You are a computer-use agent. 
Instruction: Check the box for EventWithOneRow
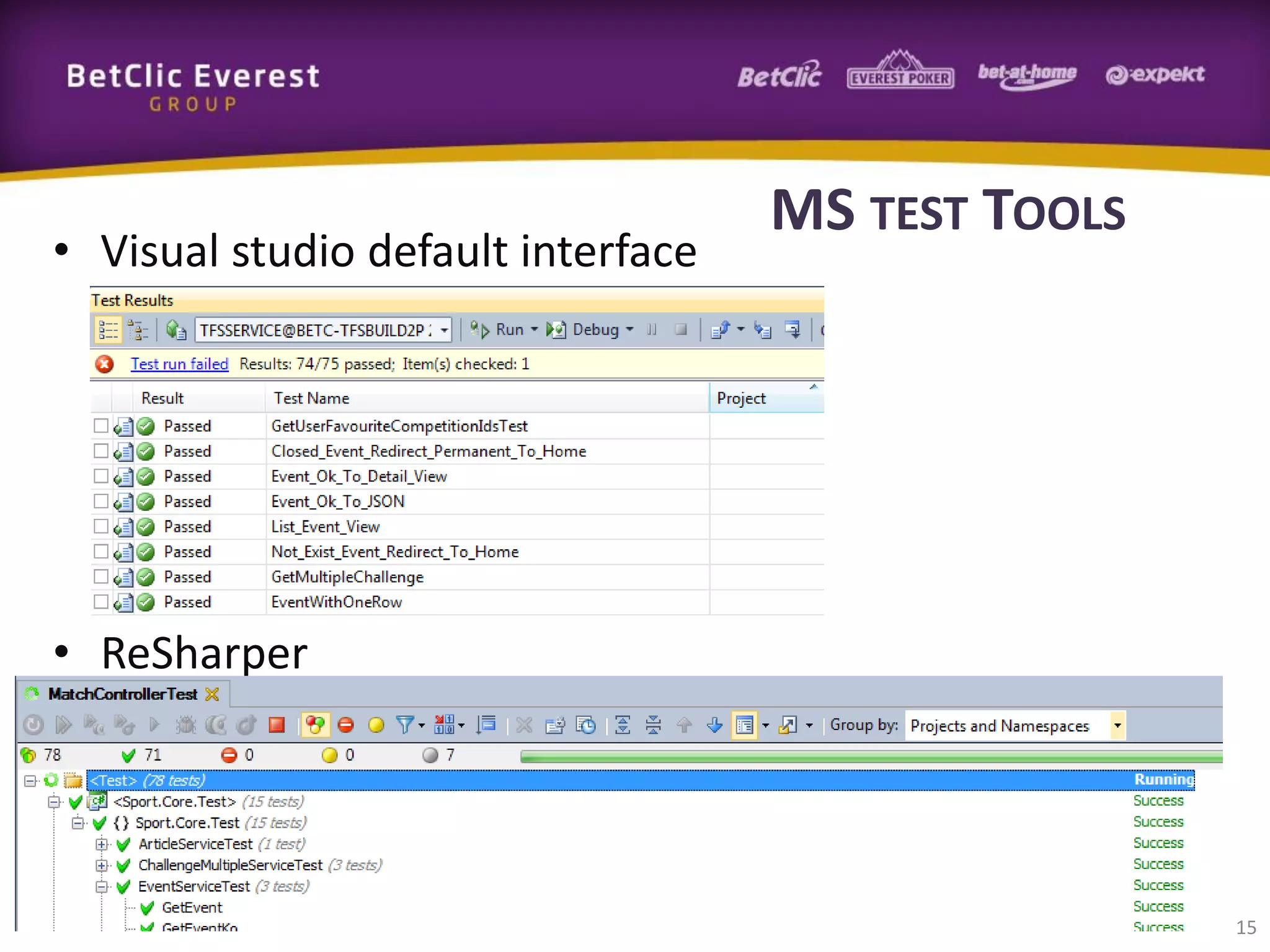pyautogui.click(x=101, y=602)
